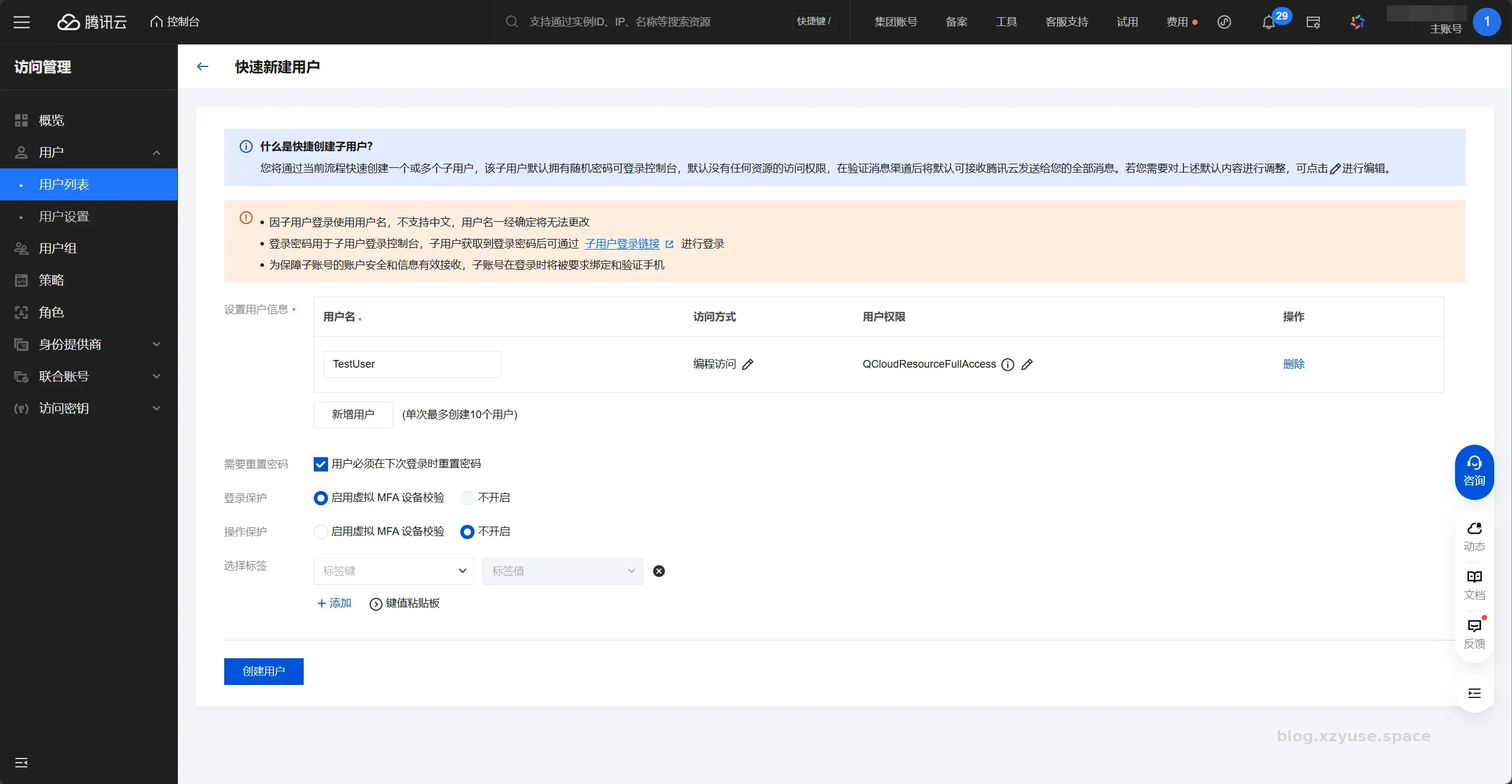The image size is (1512, 784).
Task: Enable 启用虚拟 MFA 设备校验 for 操作保护
Action: coord(320,532)
